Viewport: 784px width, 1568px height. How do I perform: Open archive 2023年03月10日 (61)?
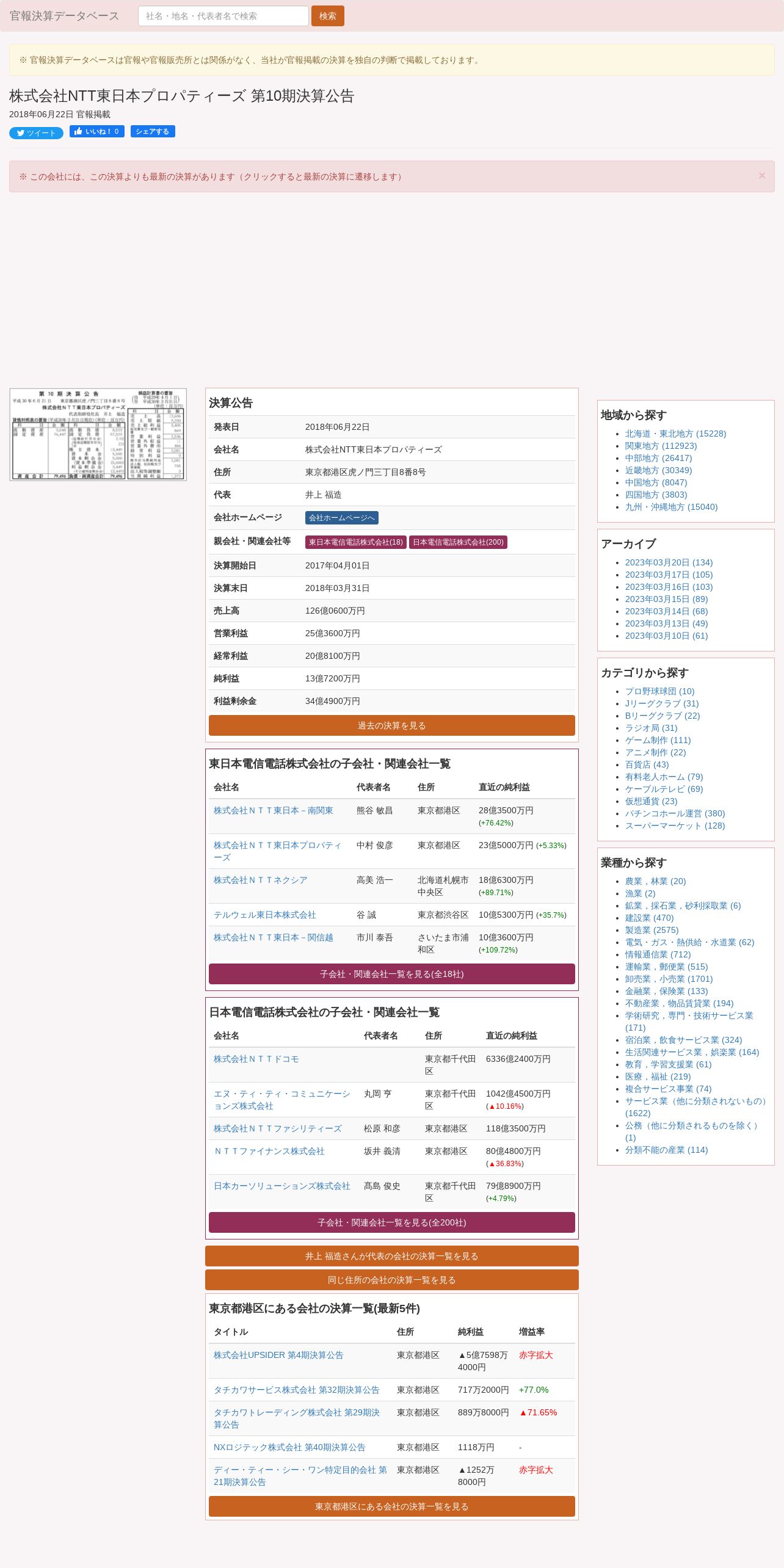pos(666,636)
